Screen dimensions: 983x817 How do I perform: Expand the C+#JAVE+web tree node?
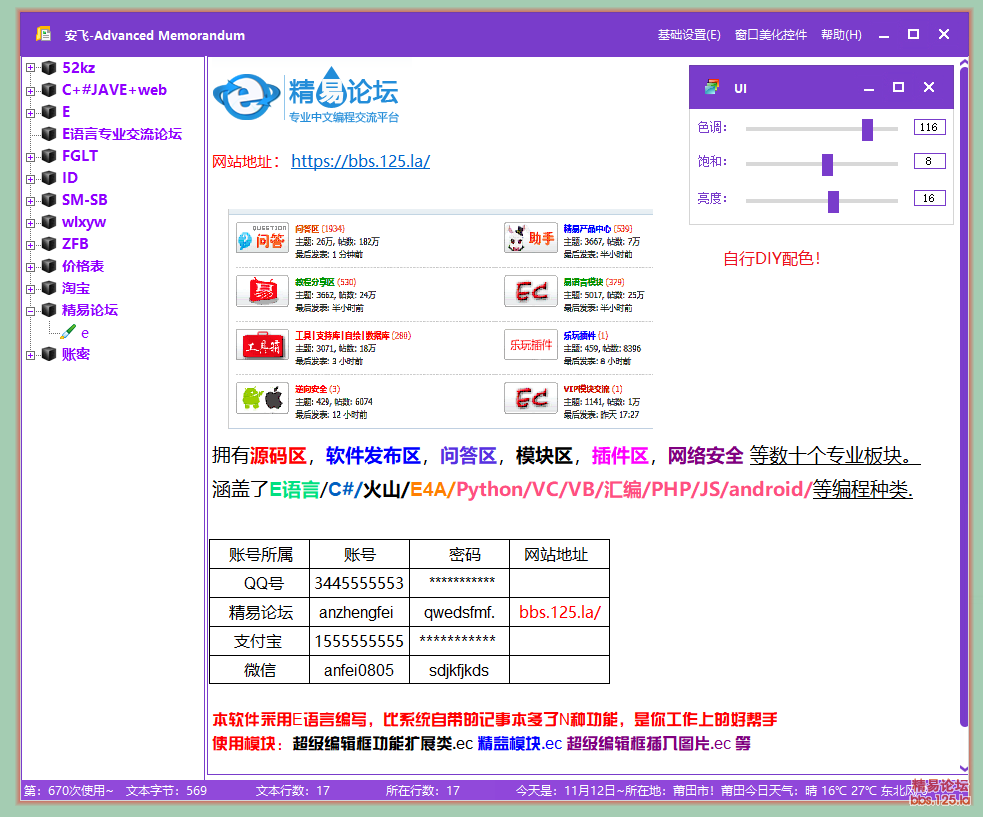(x=30, y=90)
